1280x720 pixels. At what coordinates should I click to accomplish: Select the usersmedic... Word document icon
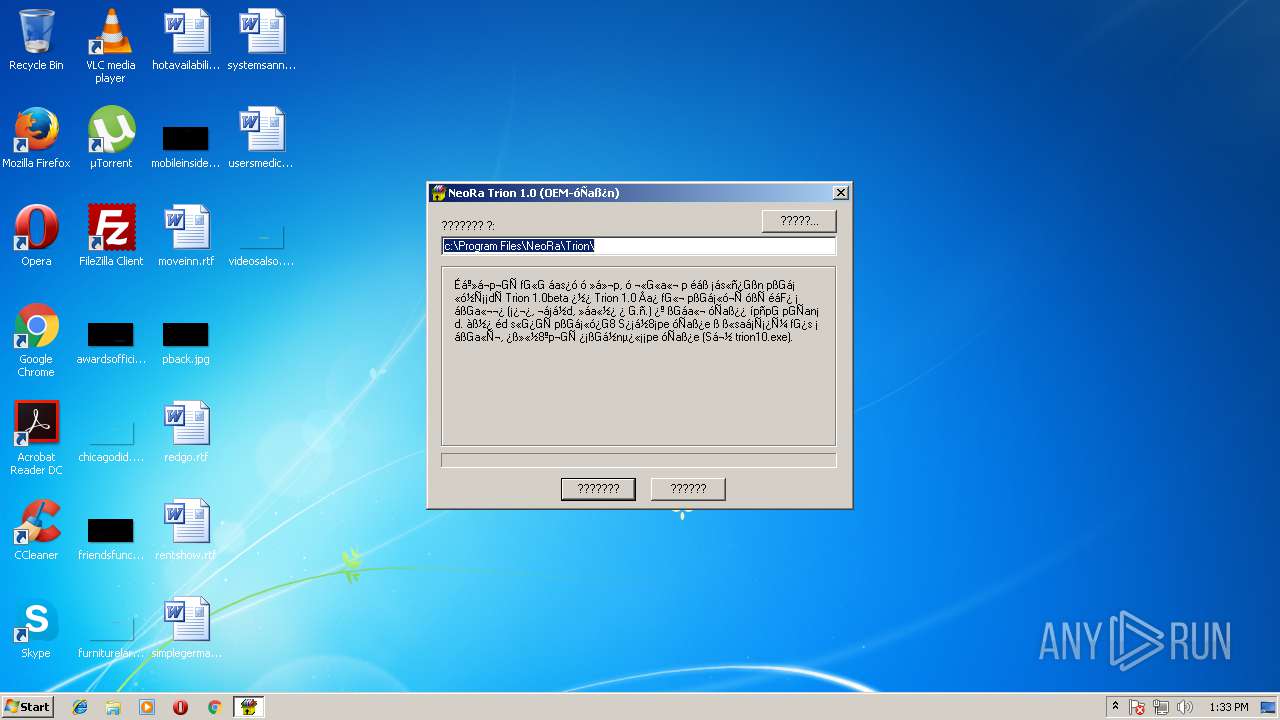261,138
